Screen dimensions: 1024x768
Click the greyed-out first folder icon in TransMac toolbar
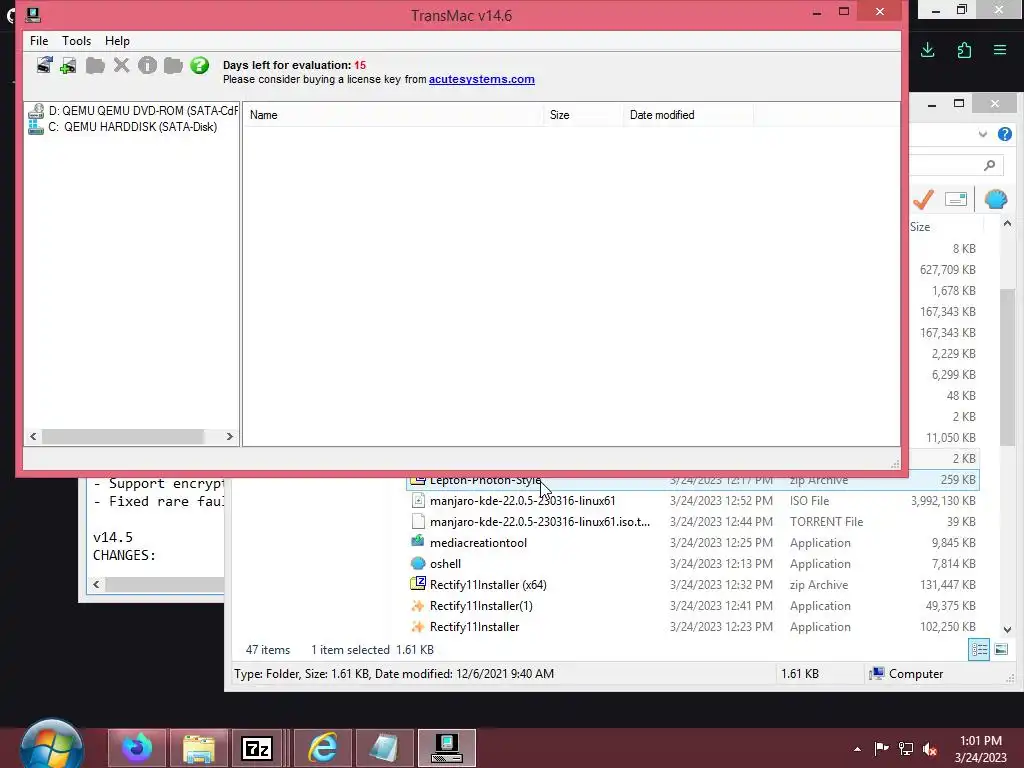click(x=95, y=65)
